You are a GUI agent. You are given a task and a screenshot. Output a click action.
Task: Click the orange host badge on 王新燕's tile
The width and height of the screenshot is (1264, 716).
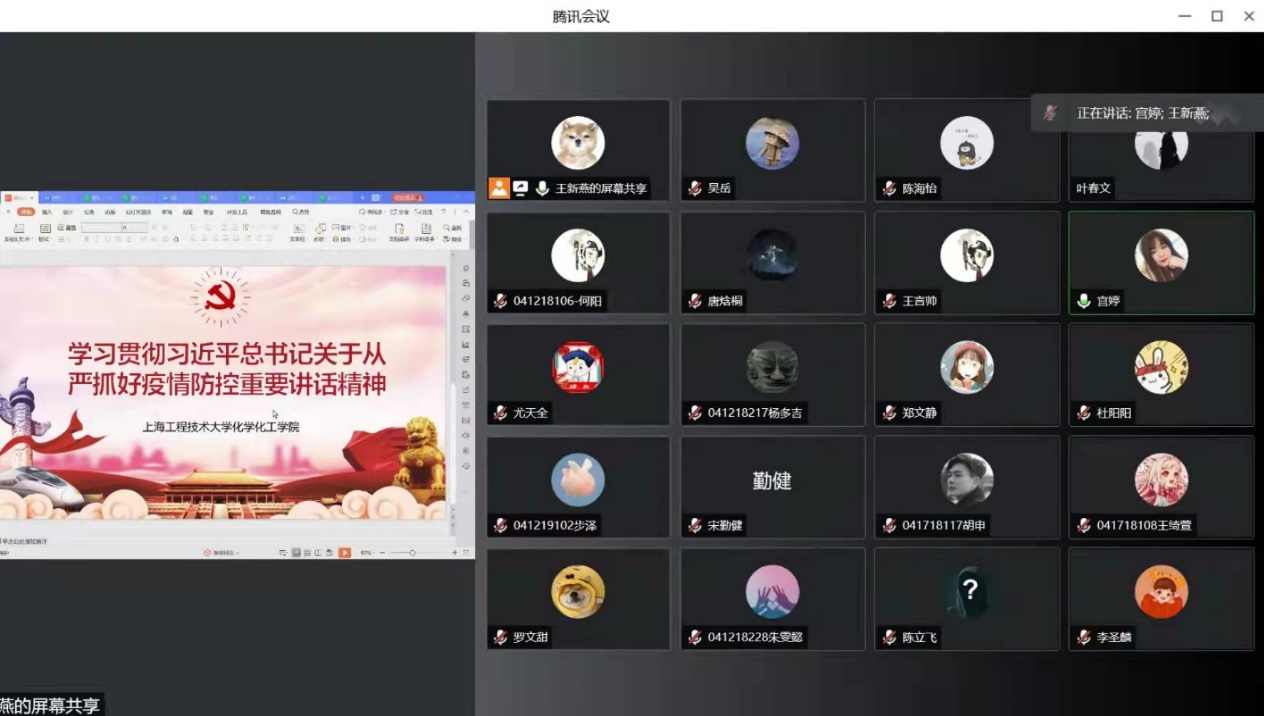click(499, 188)
